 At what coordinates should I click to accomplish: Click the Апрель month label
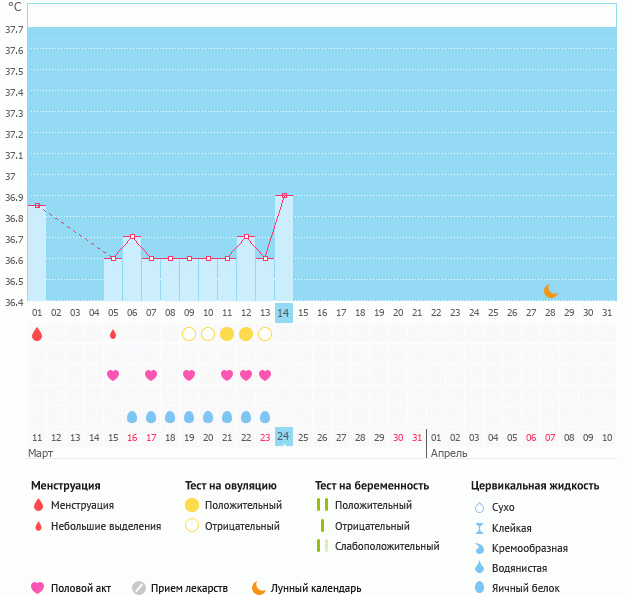click(x=448, y=453)
